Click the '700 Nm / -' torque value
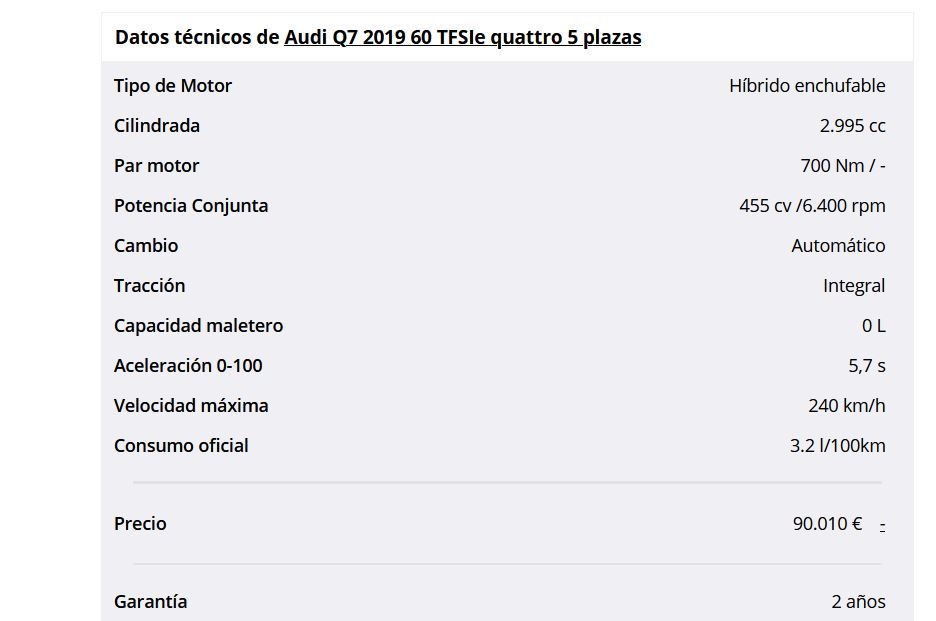Screen dimensions: 936x621 843,166
